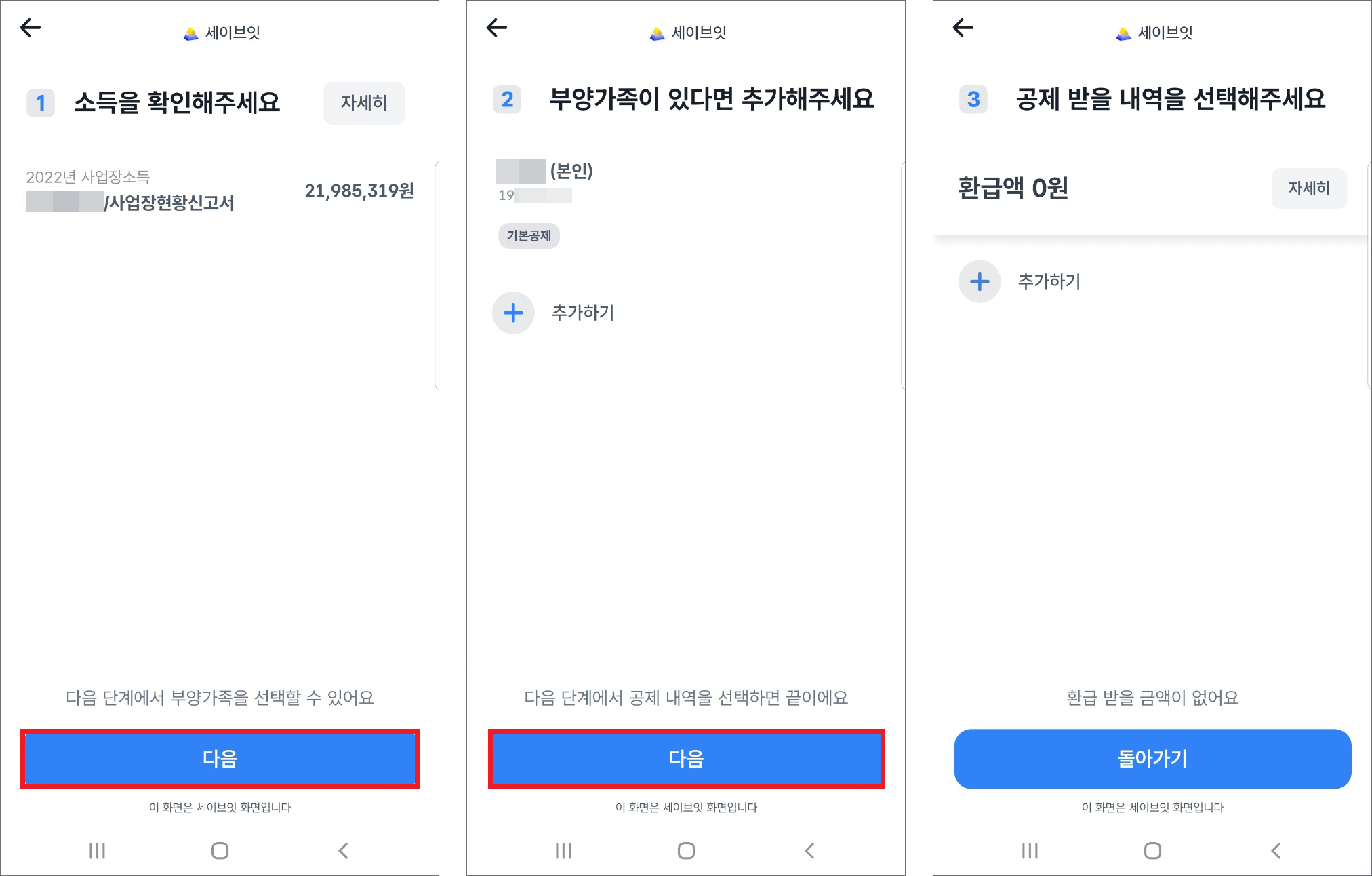Tap plus icon to add deduction item
The image size is (1372, 876).
click(x=980, y=281)
